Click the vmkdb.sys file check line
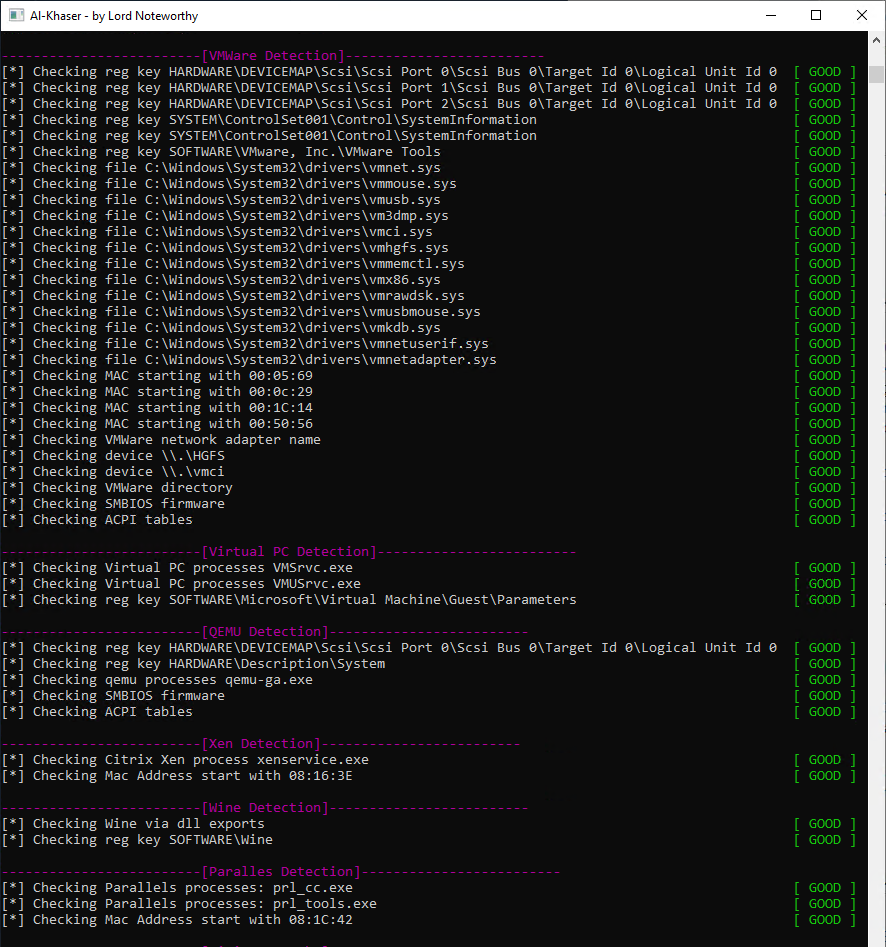The image size is (886, 947). click(221, 328)
